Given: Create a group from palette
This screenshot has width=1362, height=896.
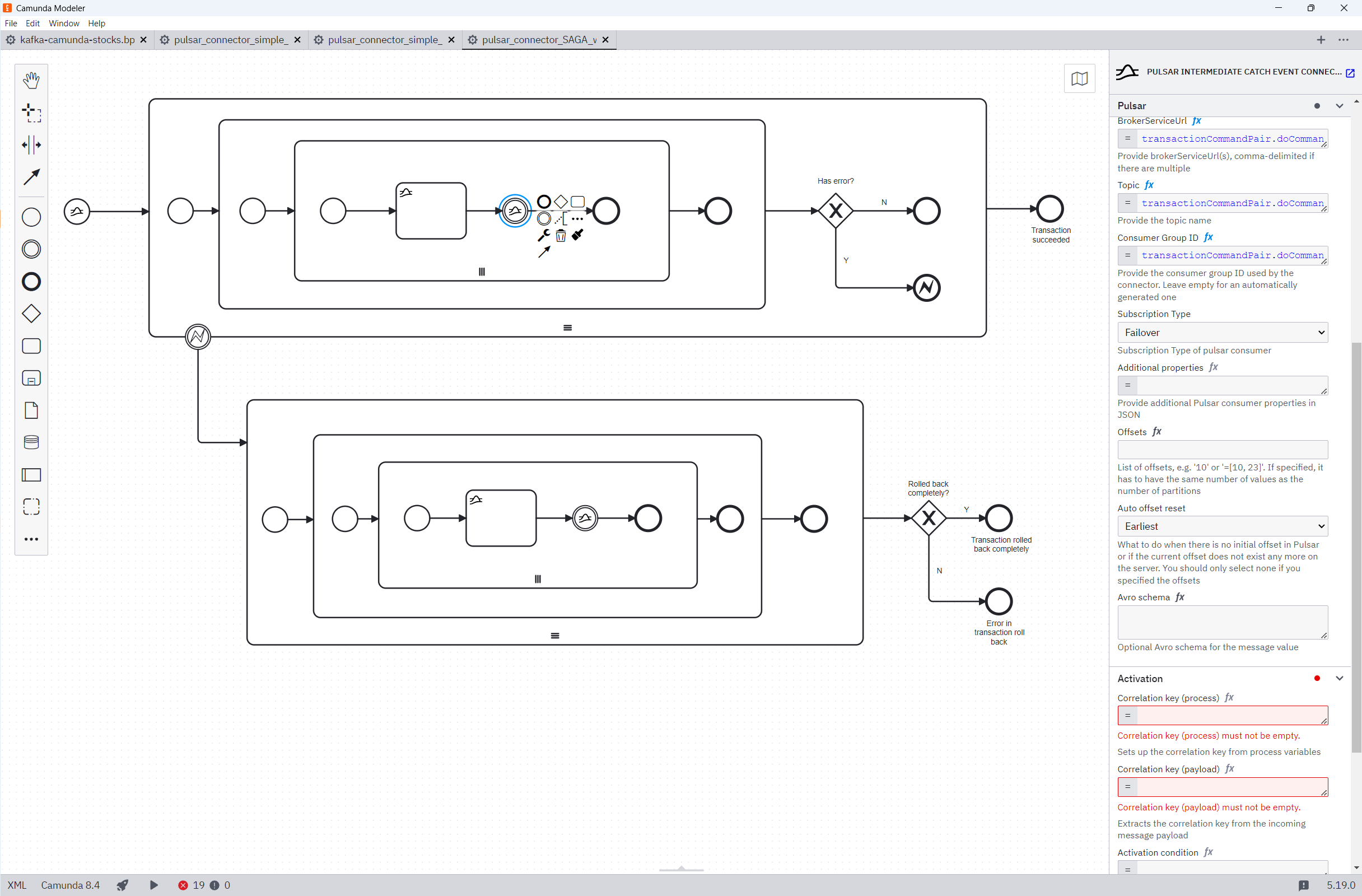Looking at the screenshot, I should coord(31,506).
